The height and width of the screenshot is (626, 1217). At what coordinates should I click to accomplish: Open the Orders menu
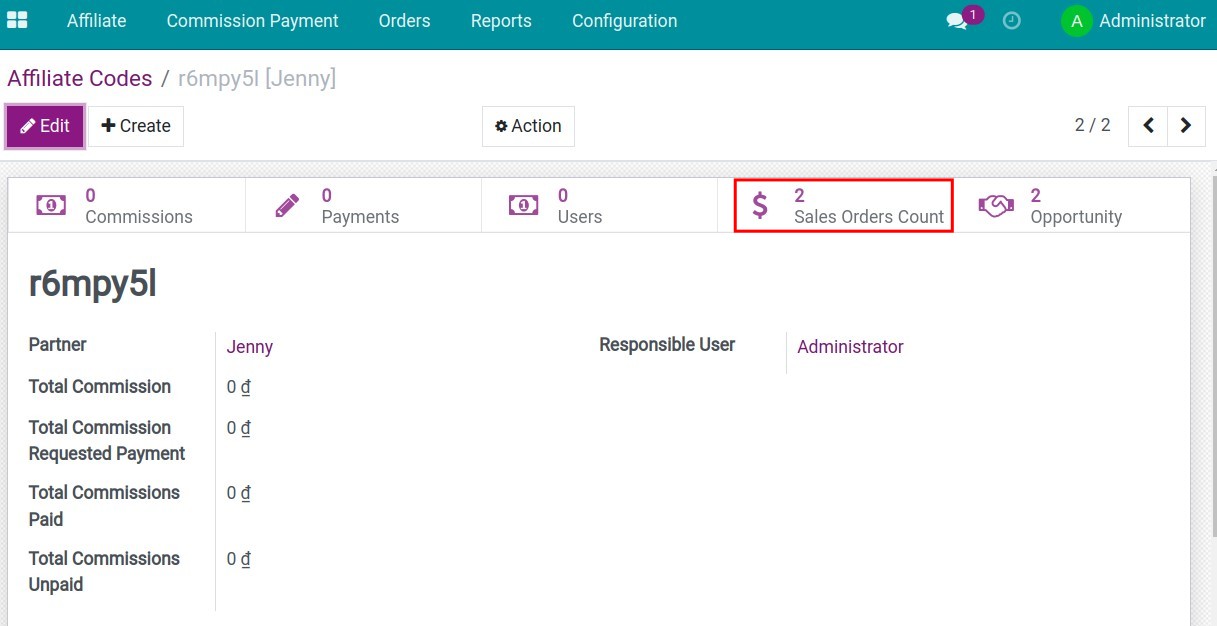pos(404,21)
